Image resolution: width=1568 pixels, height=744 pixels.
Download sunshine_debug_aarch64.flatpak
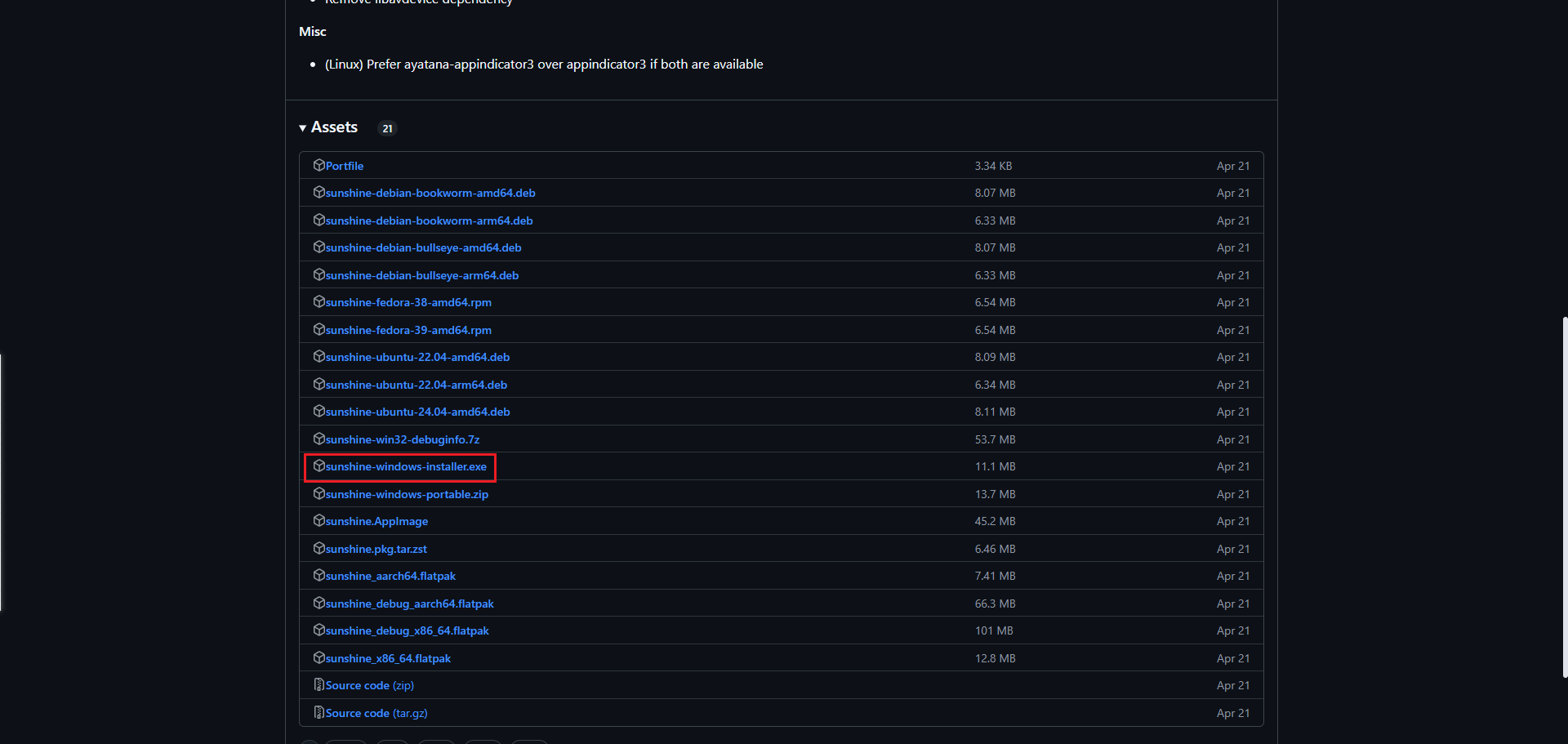[x=410, y=604]
